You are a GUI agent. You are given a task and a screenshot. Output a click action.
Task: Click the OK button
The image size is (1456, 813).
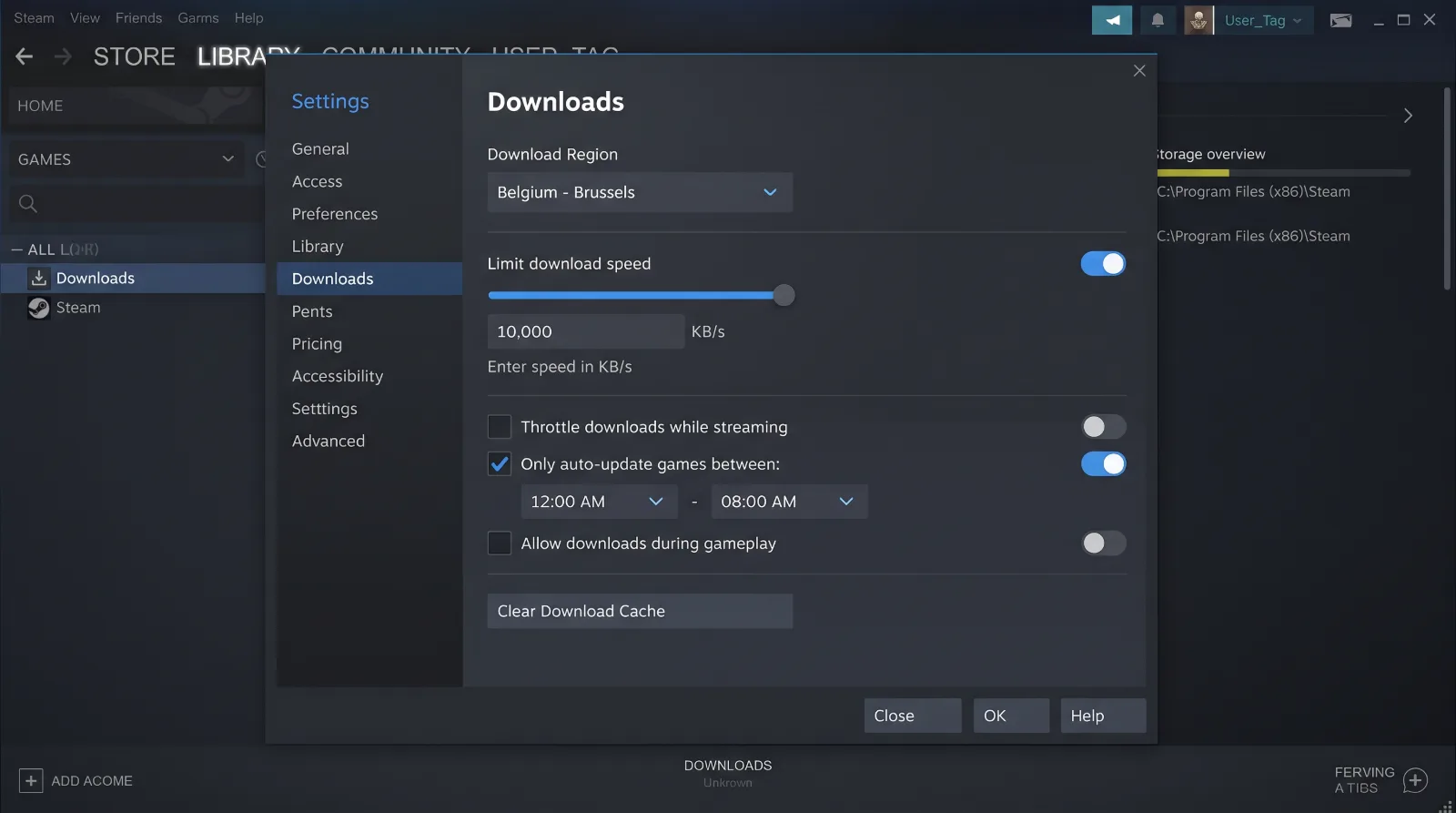1011,716
